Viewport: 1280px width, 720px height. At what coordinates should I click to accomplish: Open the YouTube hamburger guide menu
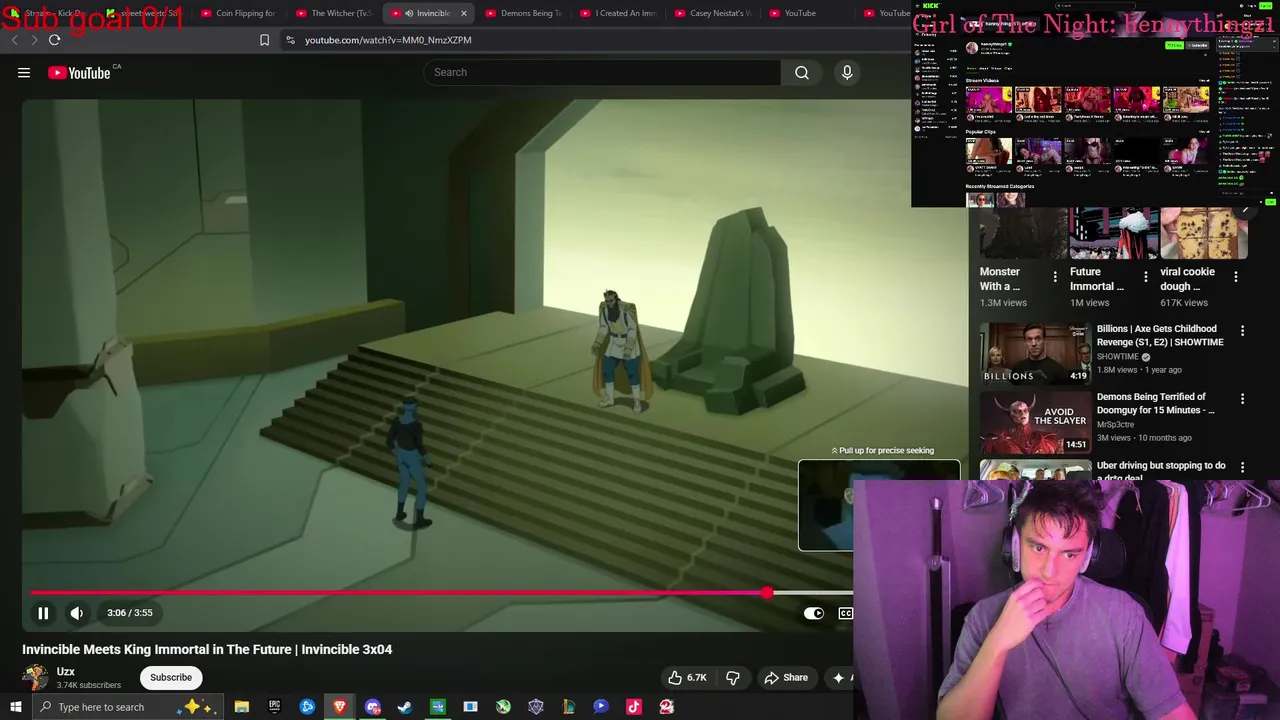coord(24,72)
